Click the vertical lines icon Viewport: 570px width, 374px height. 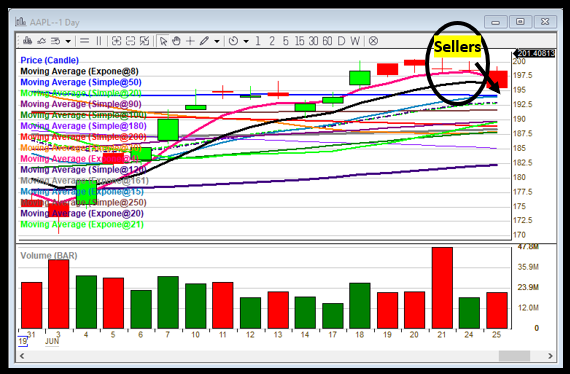tap(99, 41)
